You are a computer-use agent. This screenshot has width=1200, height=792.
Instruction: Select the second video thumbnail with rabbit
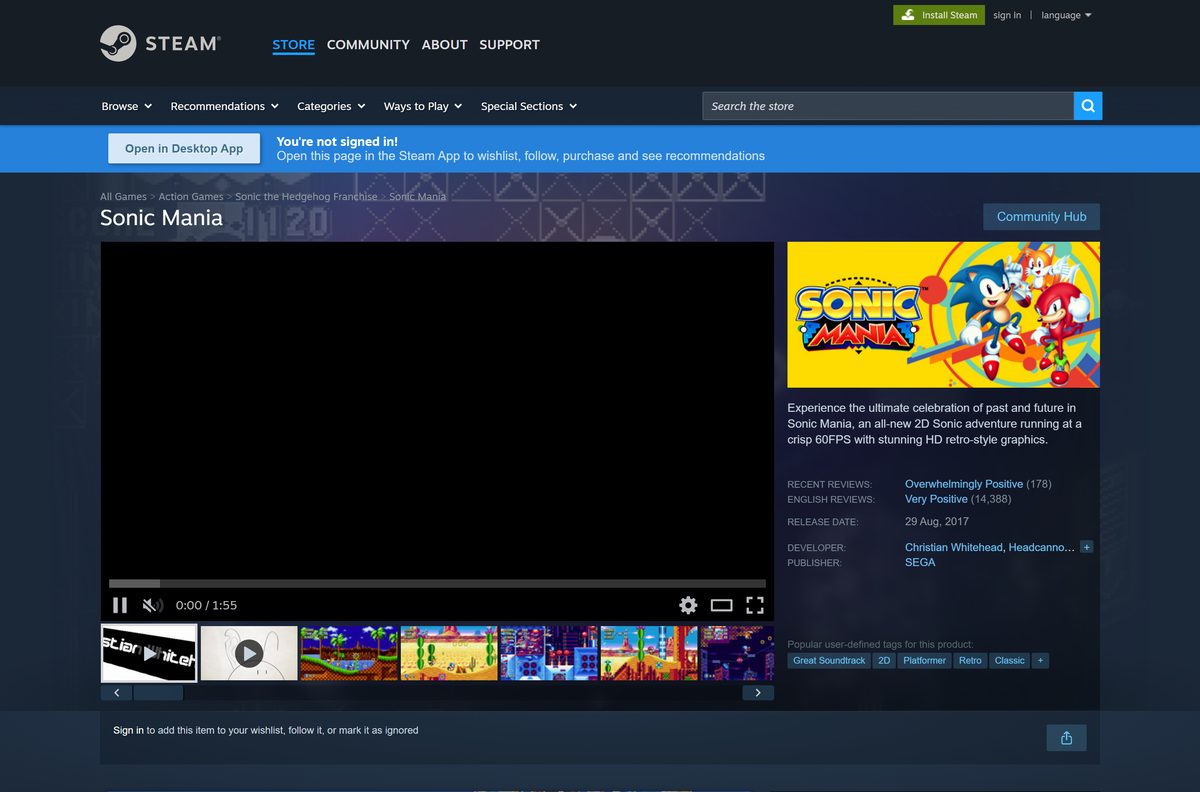[x=249, y=654]
